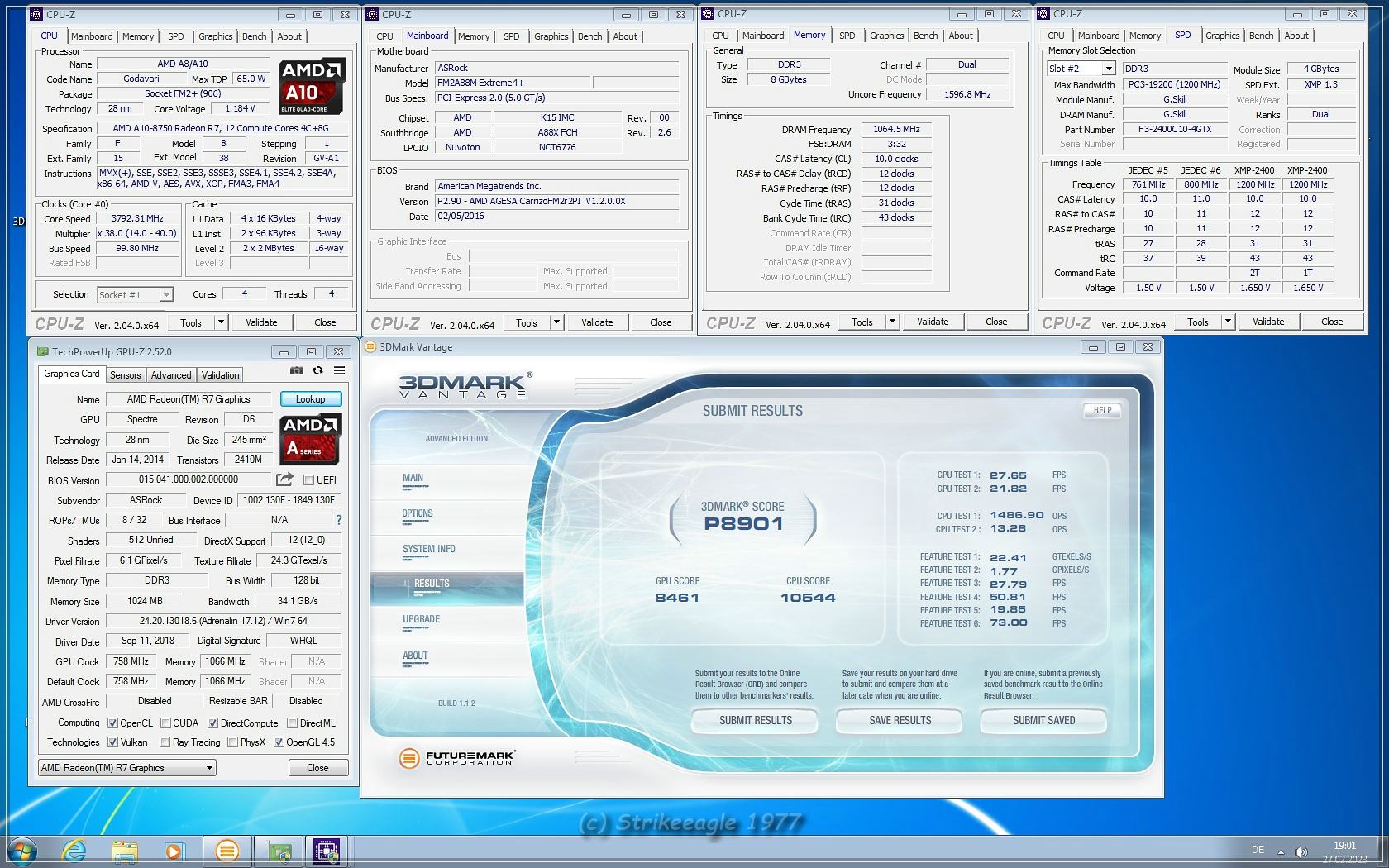
Task: Click the Specification field with A10-8750
Action: (x=222, y=129)
